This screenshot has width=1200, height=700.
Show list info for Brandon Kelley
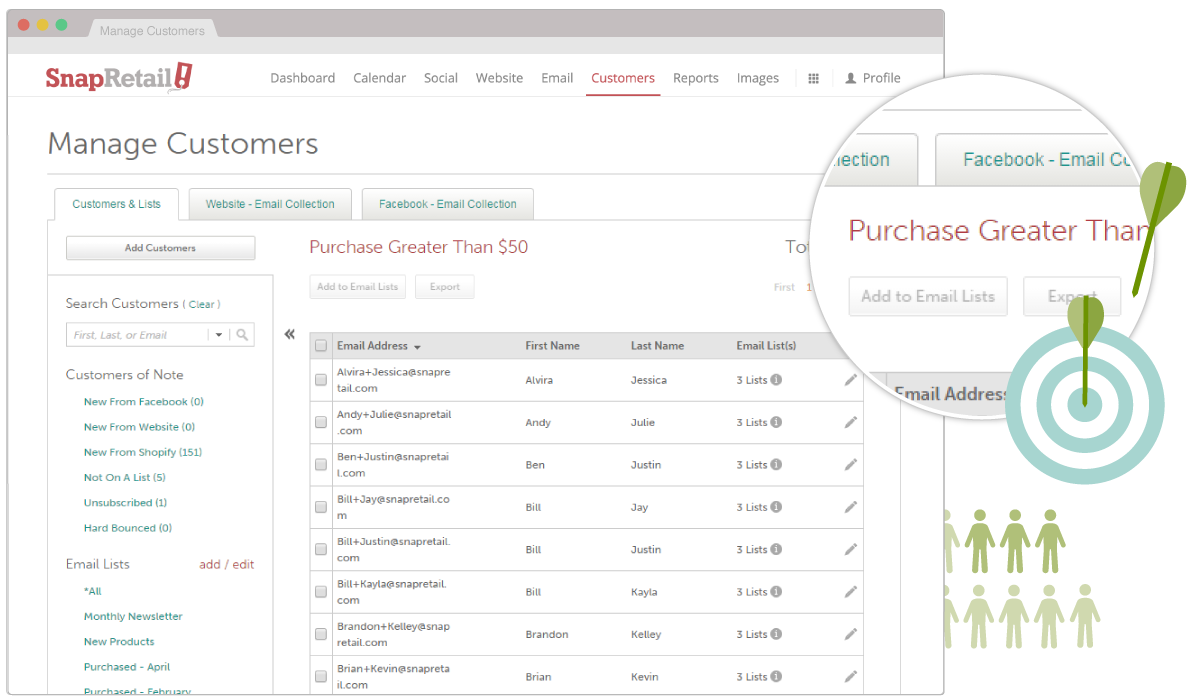click(776, 634)
